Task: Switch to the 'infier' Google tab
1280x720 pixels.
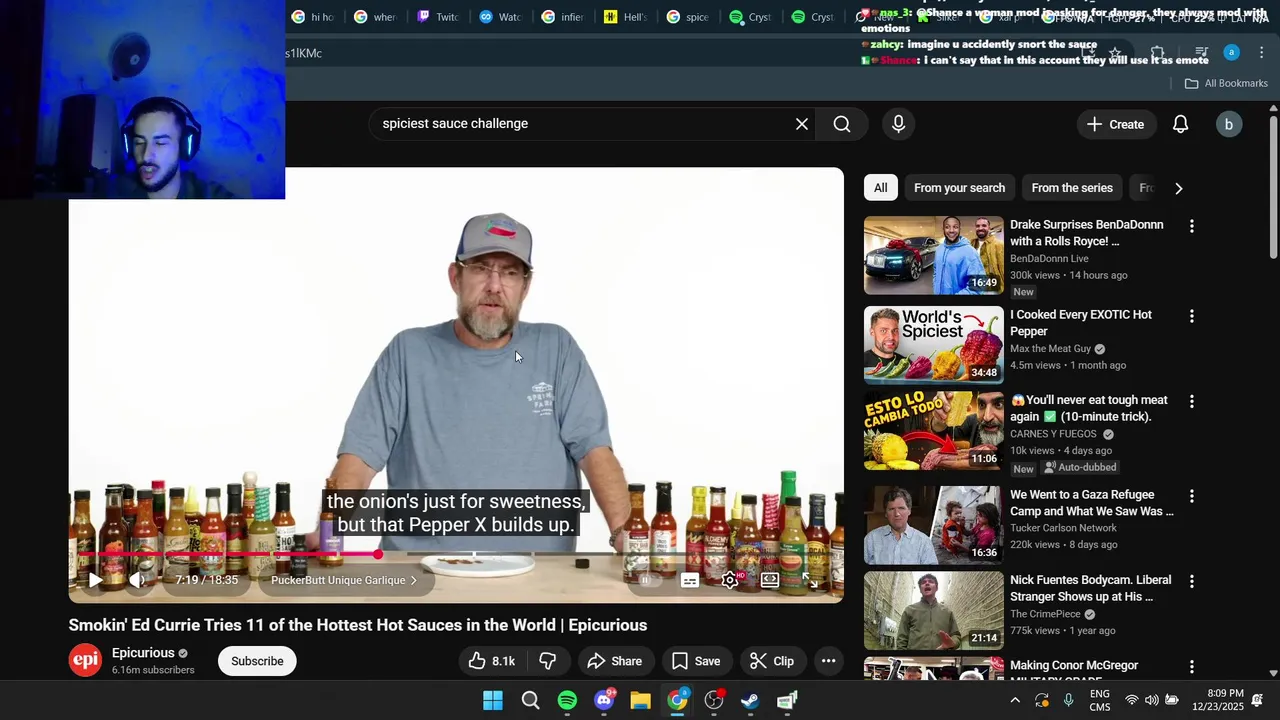Action: 562,17
